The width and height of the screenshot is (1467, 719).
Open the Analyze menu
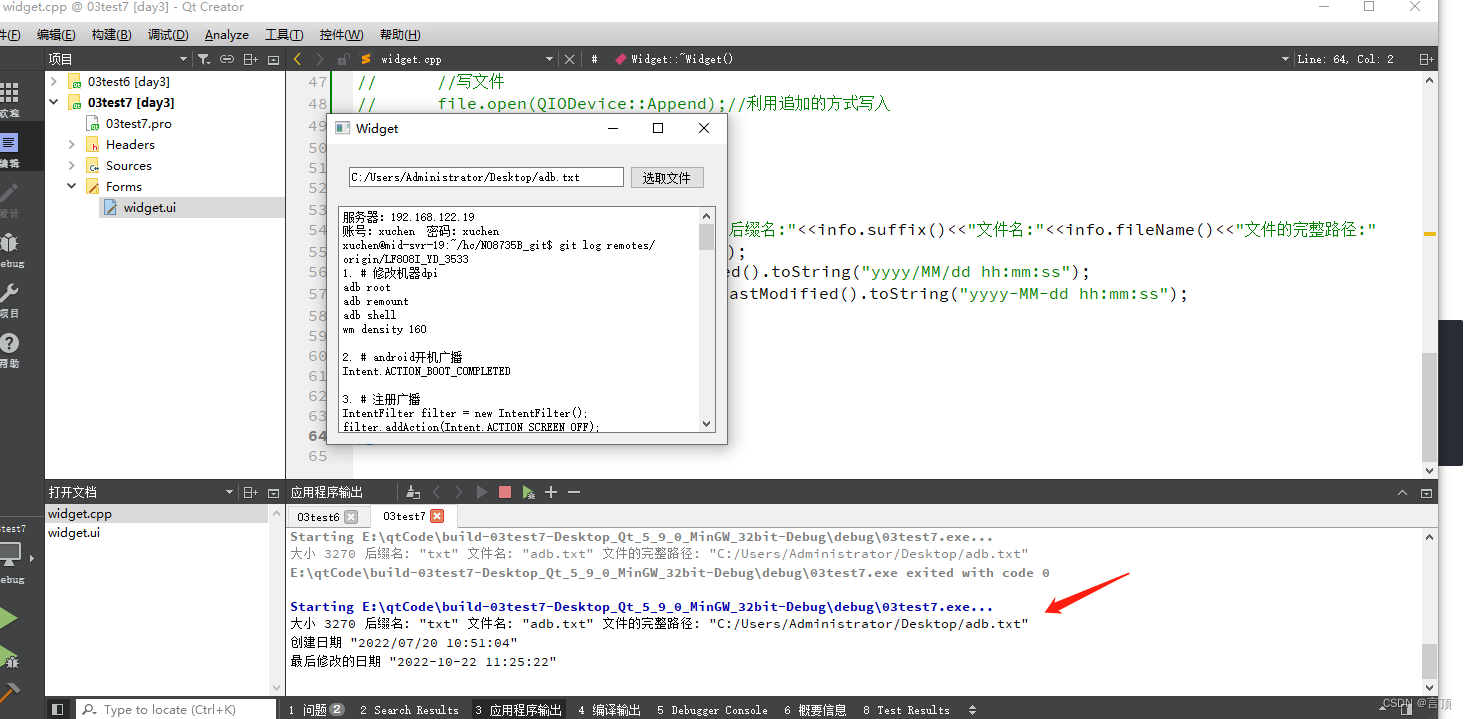coord(226,35)
